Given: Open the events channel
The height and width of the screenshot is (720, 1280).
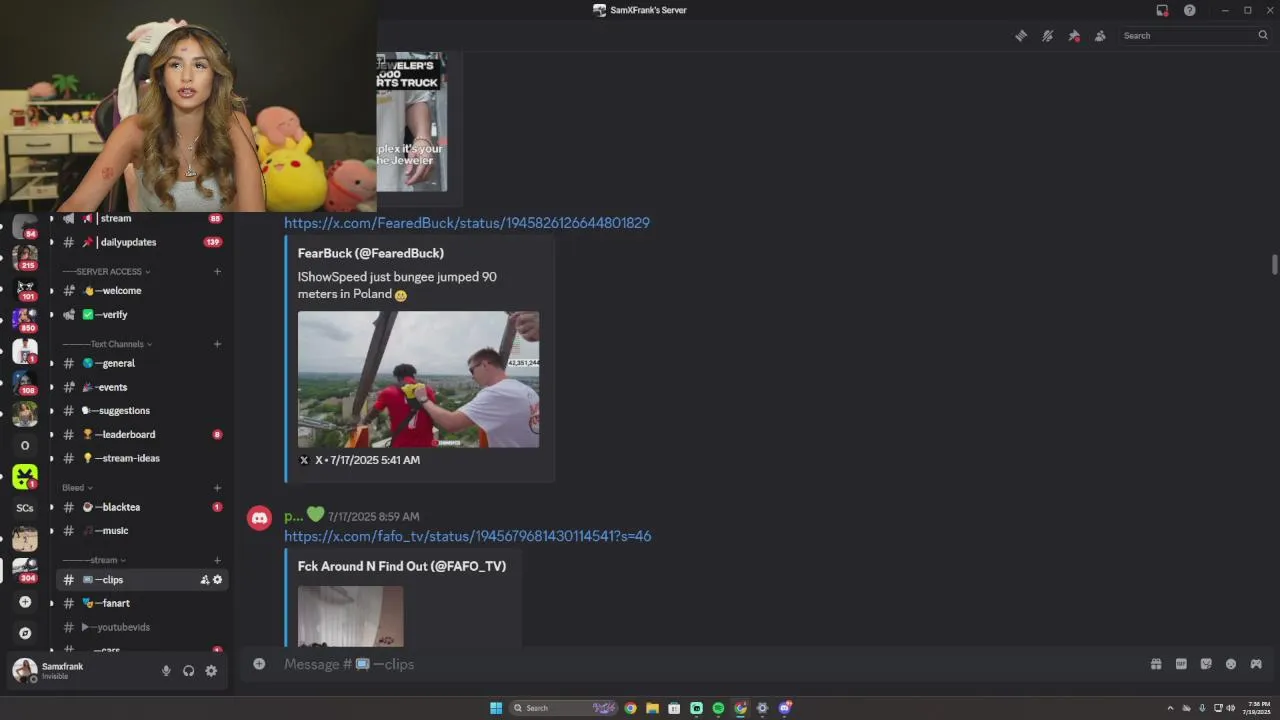Looking at the screenshot, I should [142, 388].
